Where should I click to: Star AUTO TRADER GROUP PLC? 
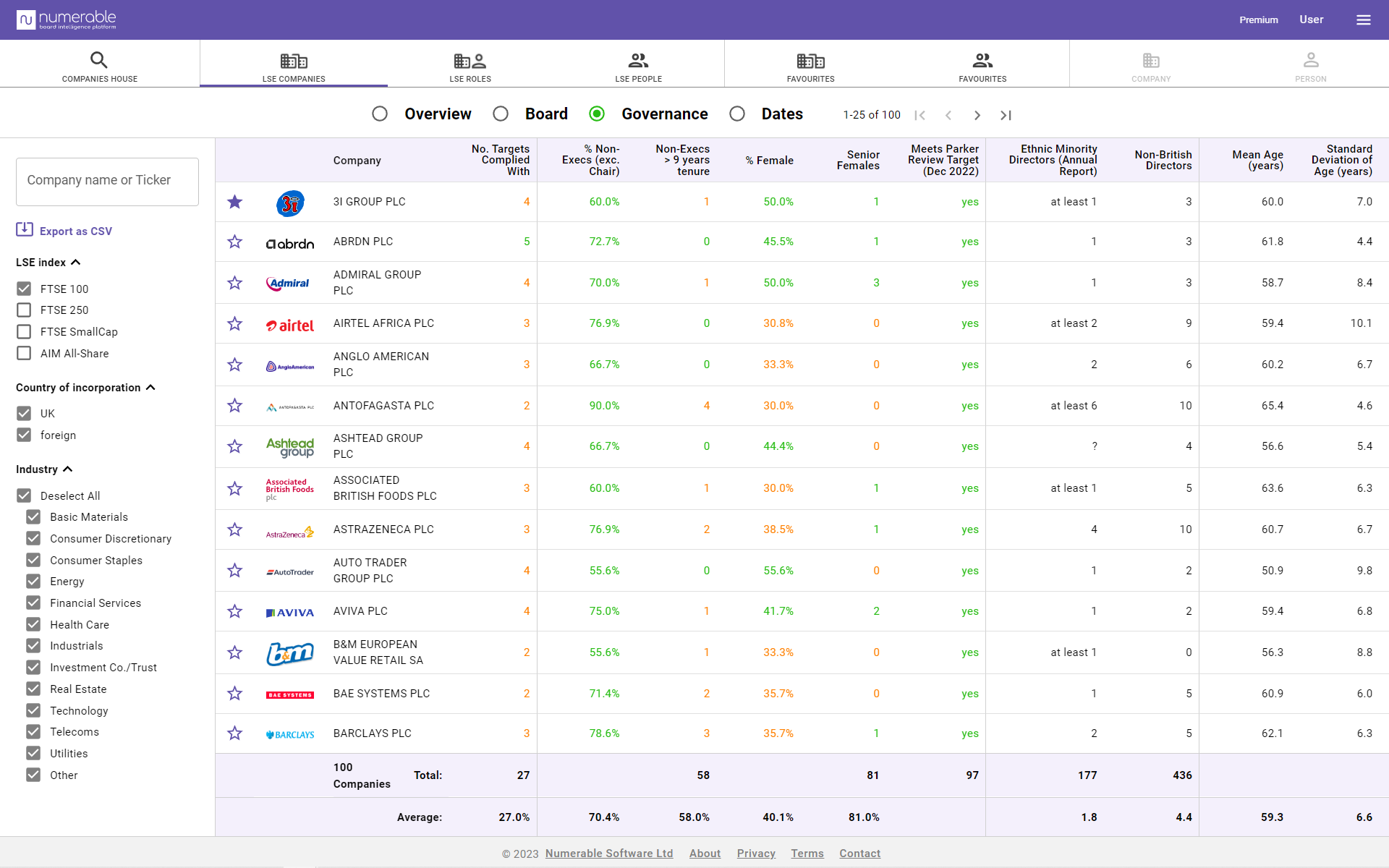coord(234,571)
